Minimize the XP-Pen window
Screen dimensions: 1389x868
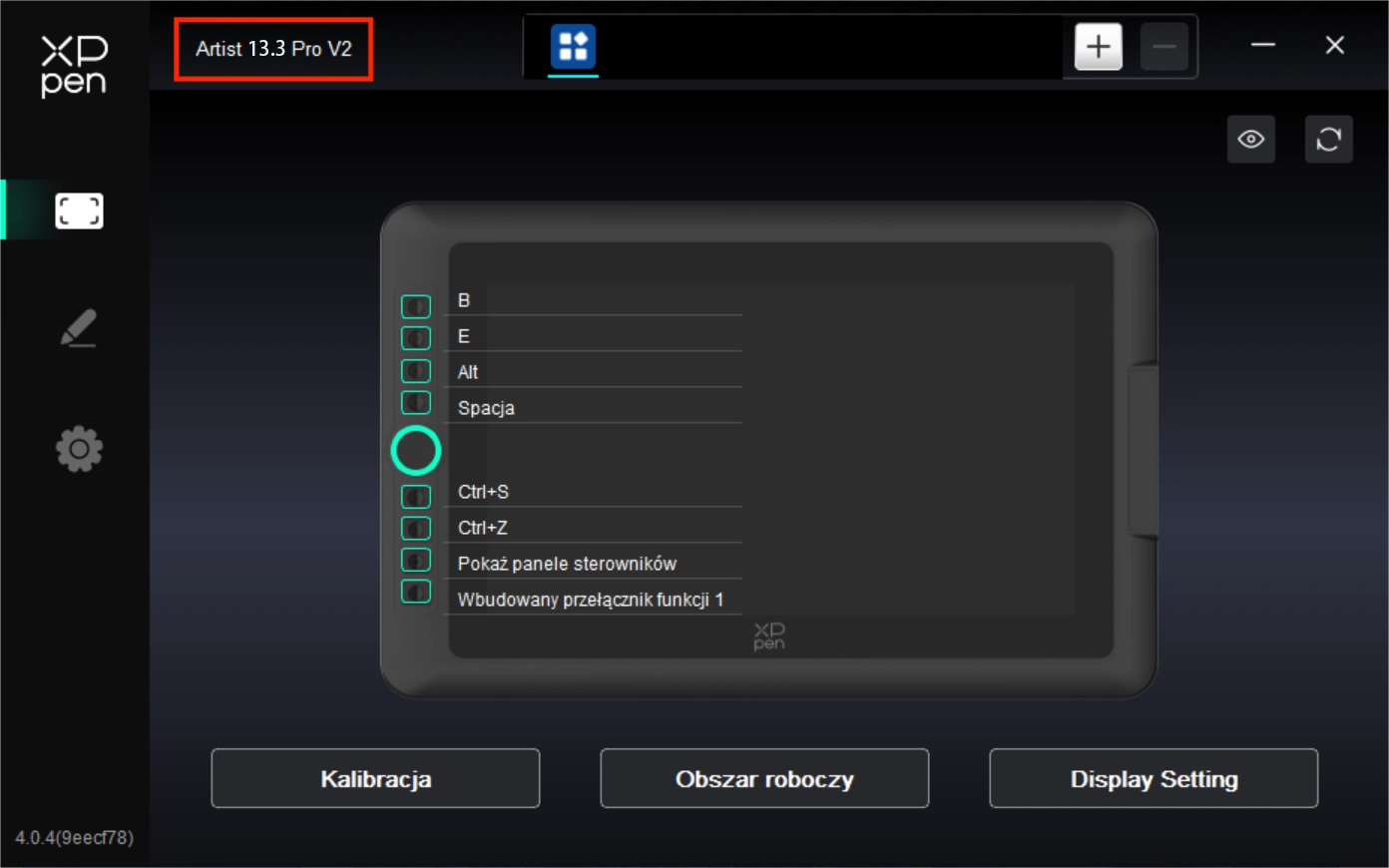pos(1263,45)
